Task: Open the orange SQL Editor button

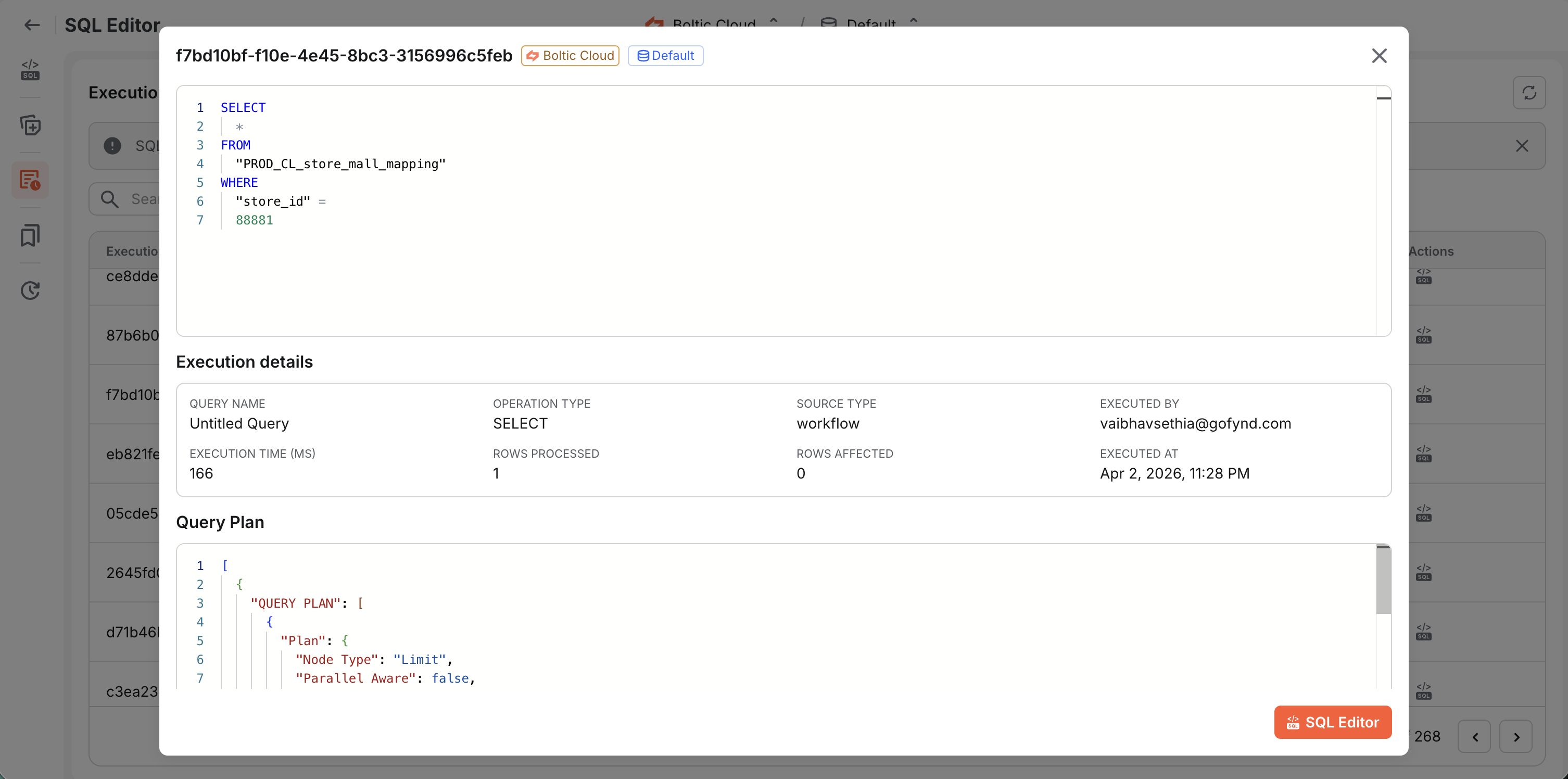Action: click(1333, 722)
